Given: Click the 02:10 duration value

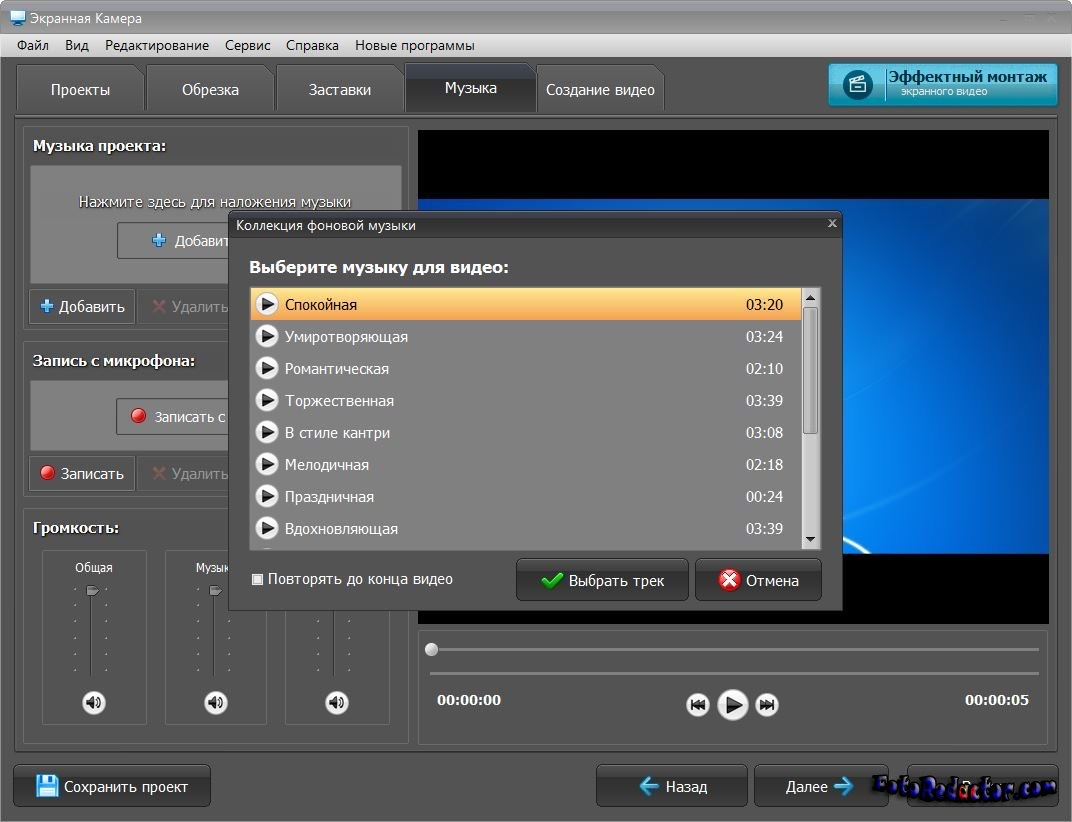Looking at the screenshot, I should pyautogui.click(x=764, y=369).
